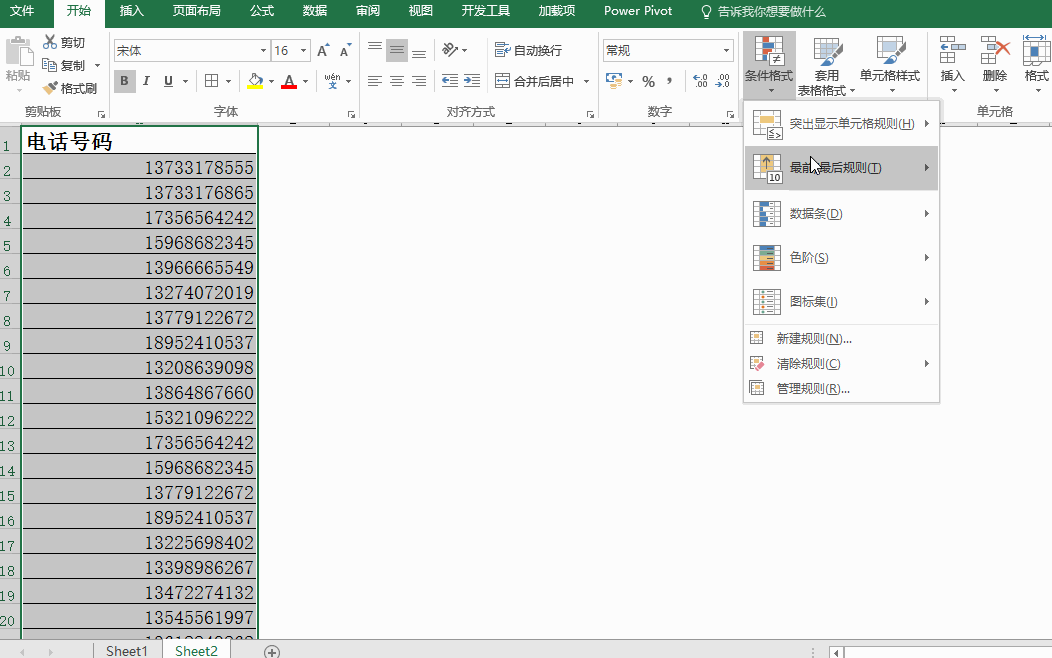Screen dimensions: 1052x658
Task: Click the yellow fill color button
Action: point(255,81)
